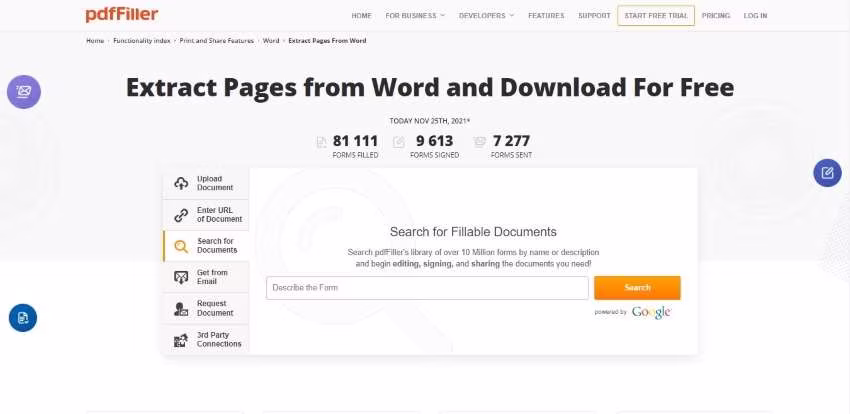Screen dimensions: 850x414
Task: Click the forms sent icon
Action: [x=479, y=142]
